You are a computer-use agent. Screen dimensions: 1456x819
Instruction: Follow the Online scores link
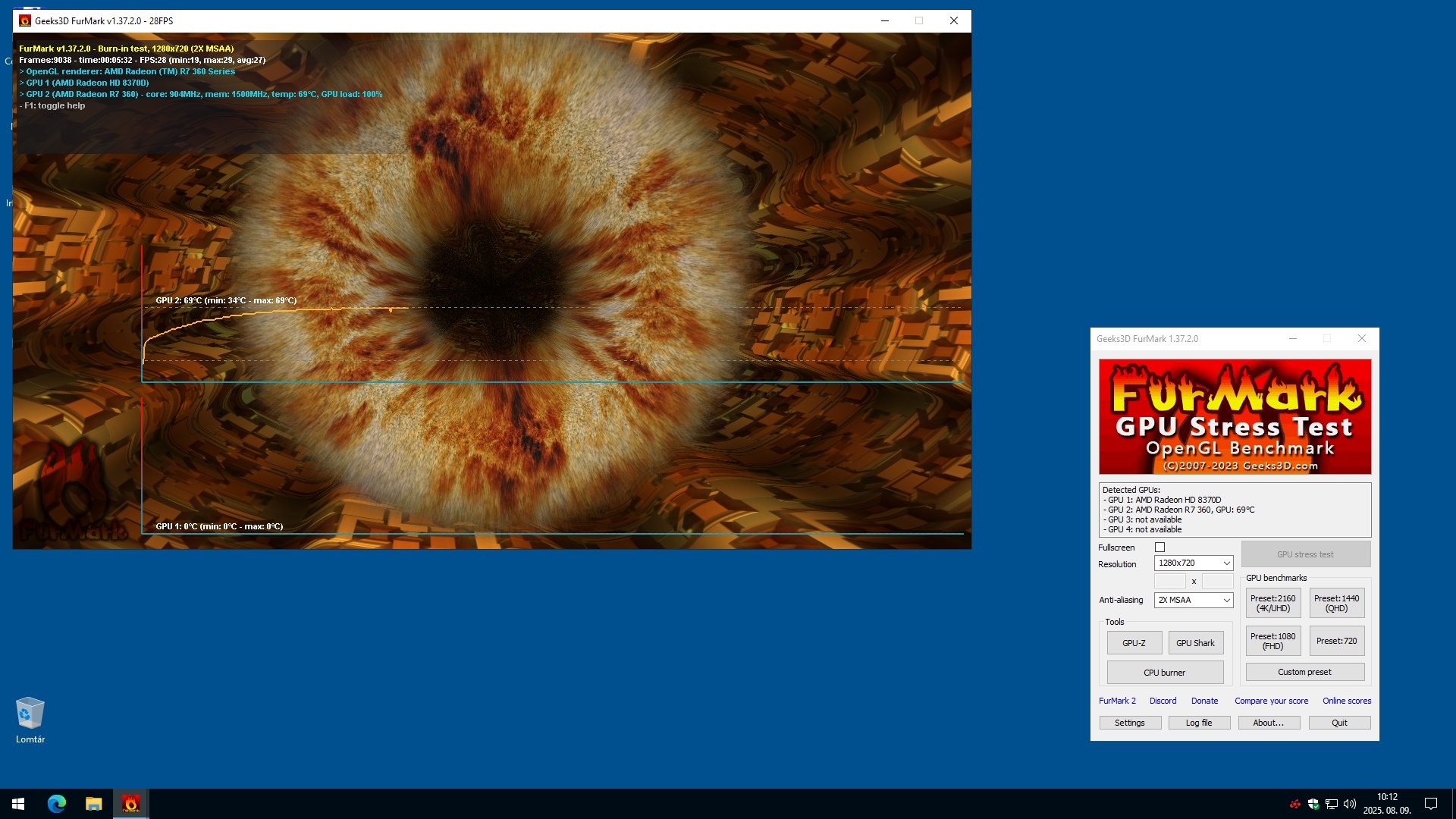coord(1346,701)
